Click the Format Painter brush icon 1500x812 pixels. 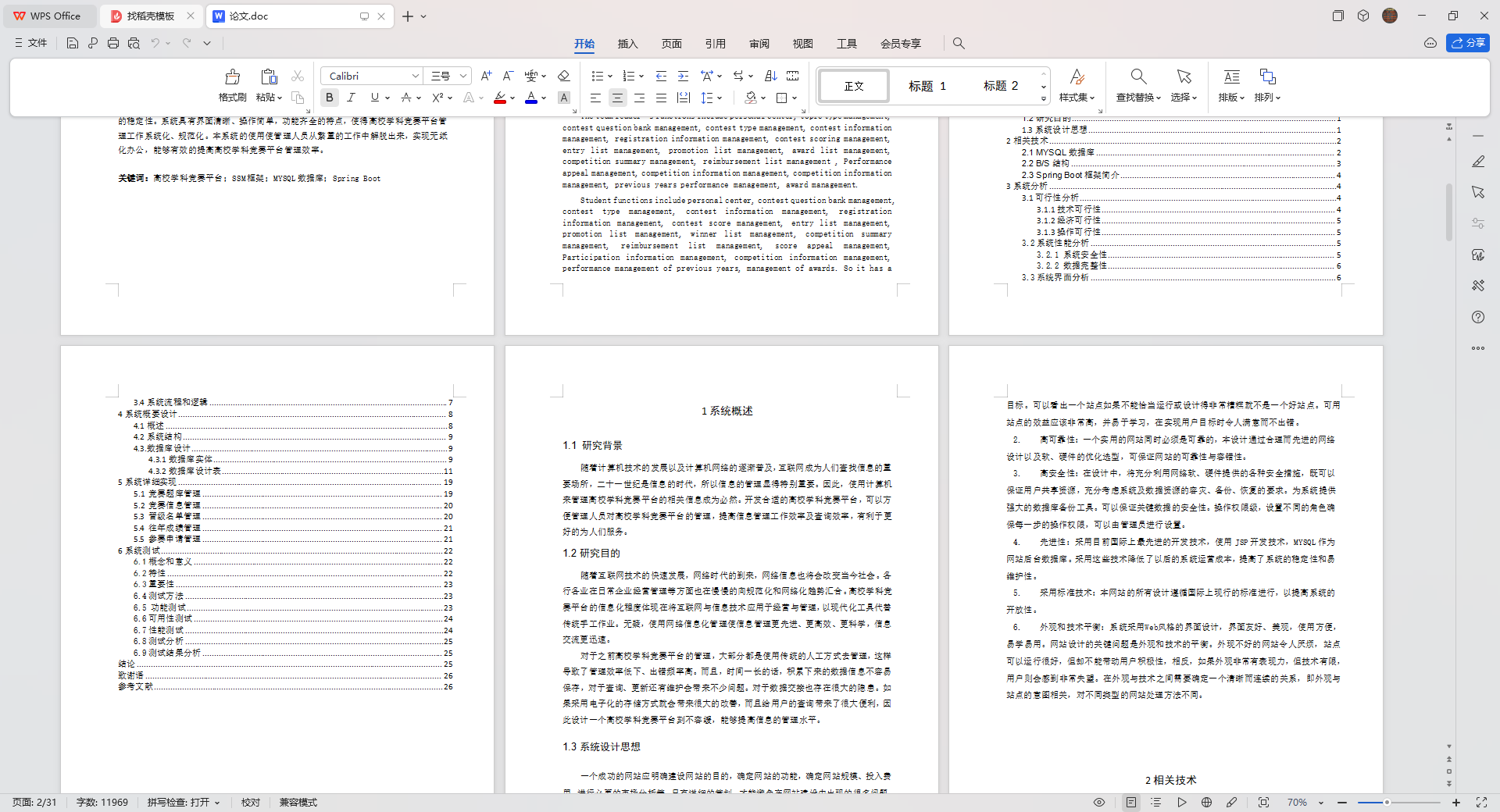click(x=232, y=77)
